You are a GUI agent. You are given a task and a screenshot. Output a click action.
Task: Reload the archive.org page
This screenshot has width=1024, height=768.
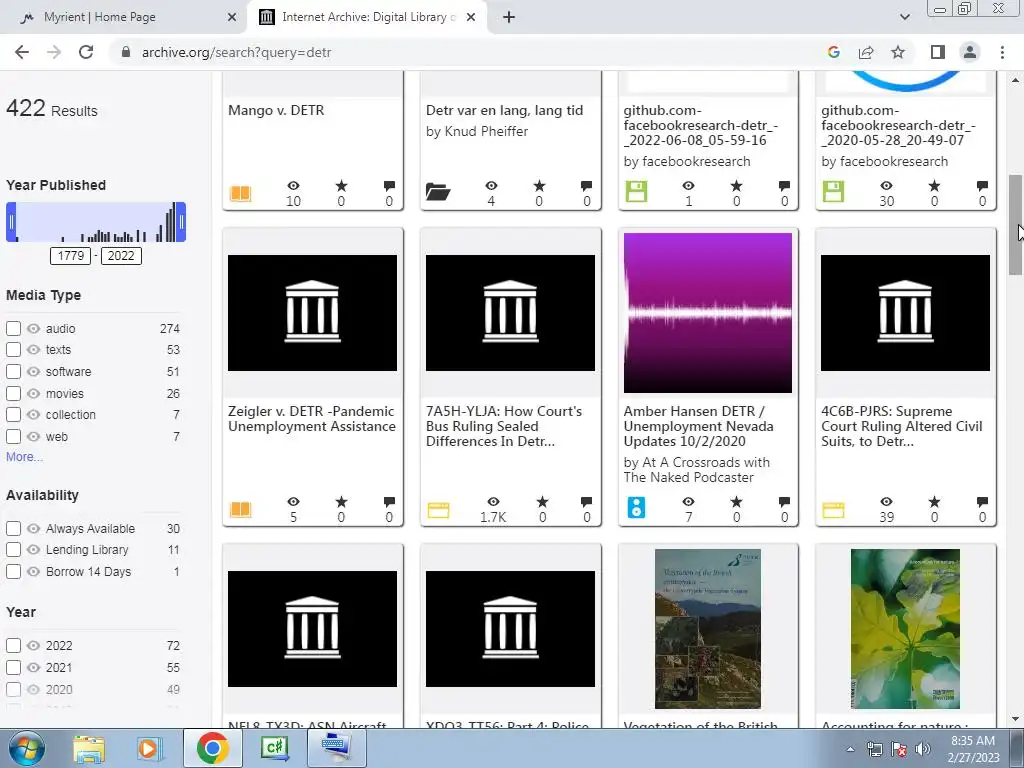point(86,52)
